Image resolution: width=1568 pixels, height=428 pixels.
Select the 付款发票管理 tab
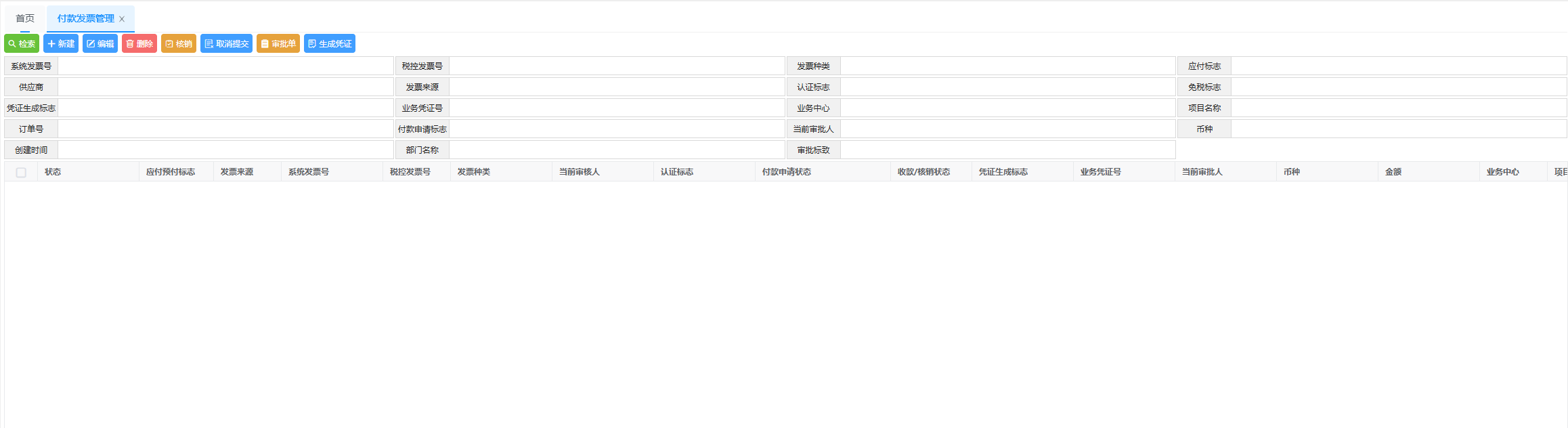tap(85, 19)
